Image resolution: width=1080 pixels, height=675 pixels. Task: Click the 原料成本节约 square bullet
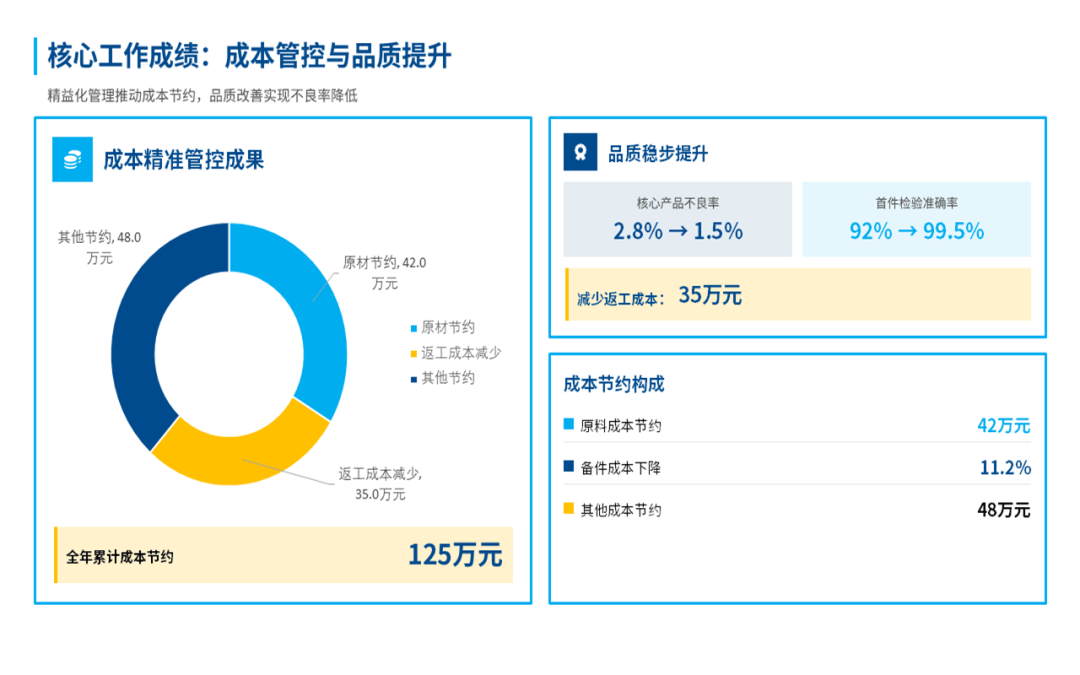(569, 425)
